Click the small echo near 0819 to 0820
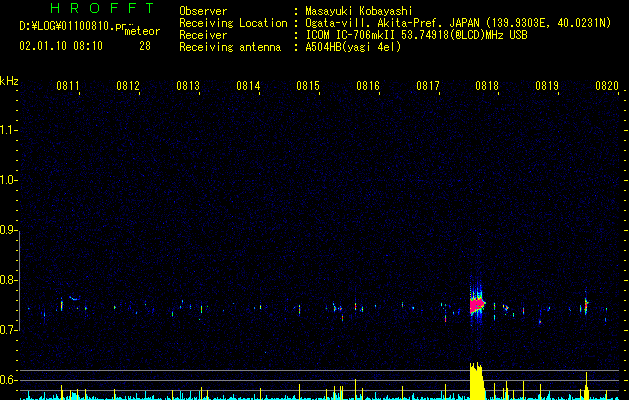This screenshot has width=629, height=400. [586, 306]
